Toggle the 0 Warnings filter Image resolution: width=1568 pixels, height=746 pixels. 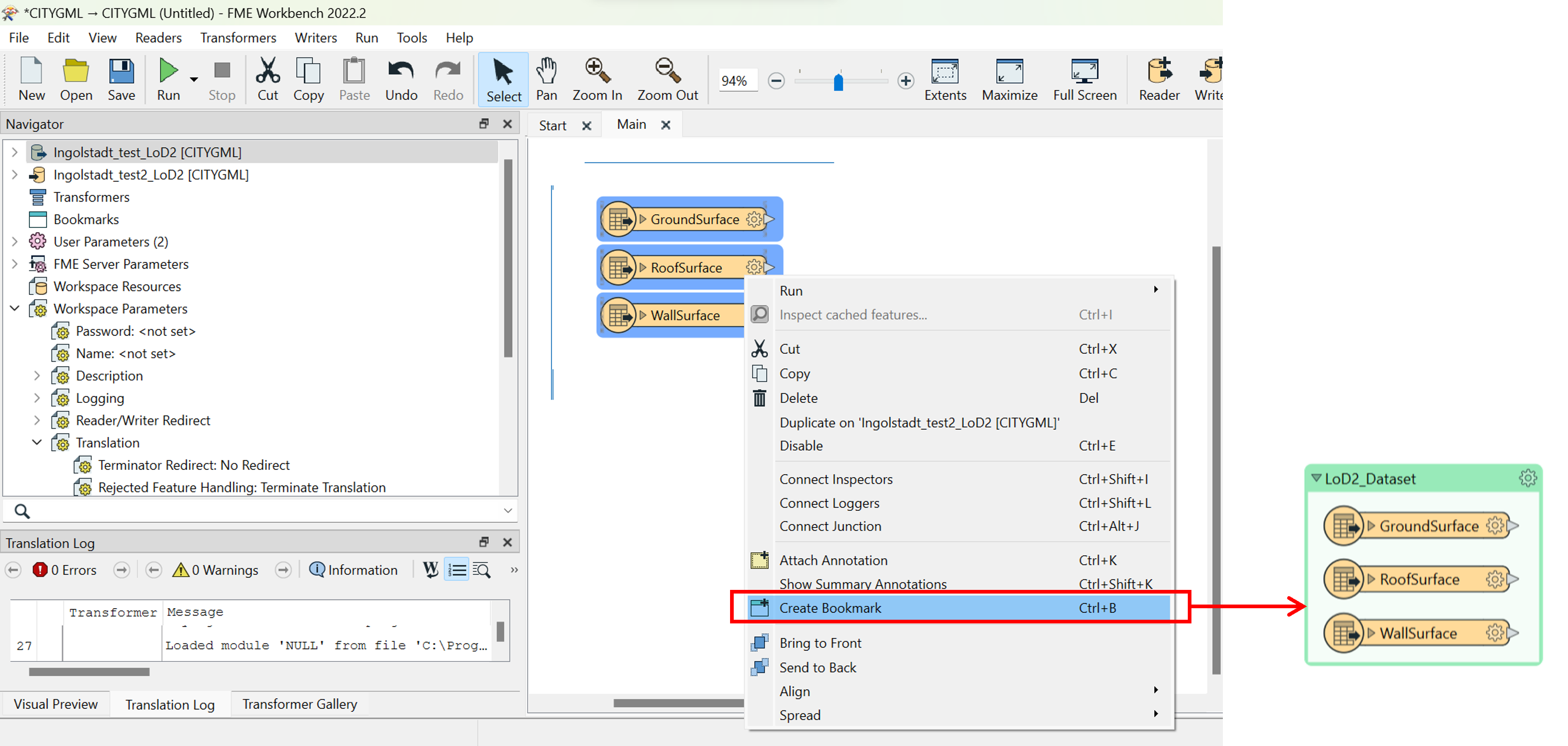[215, 570]
